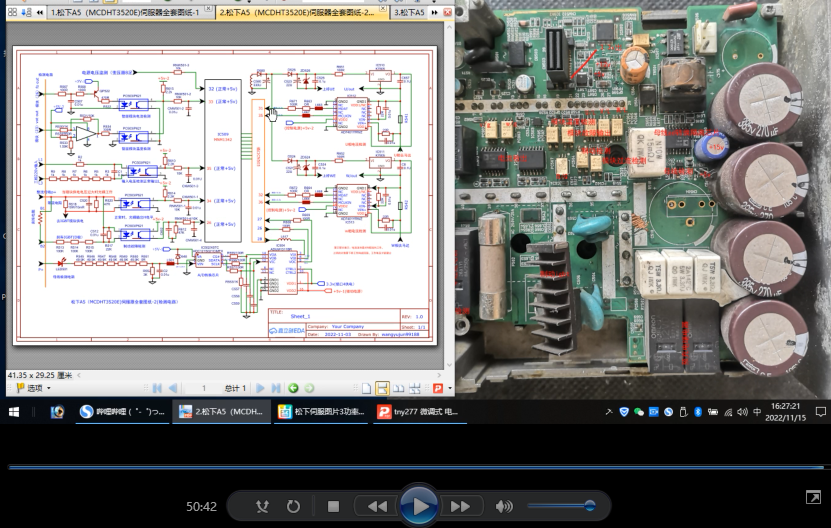
Task: Click the tab list grid icon
Action: [13, 12]
